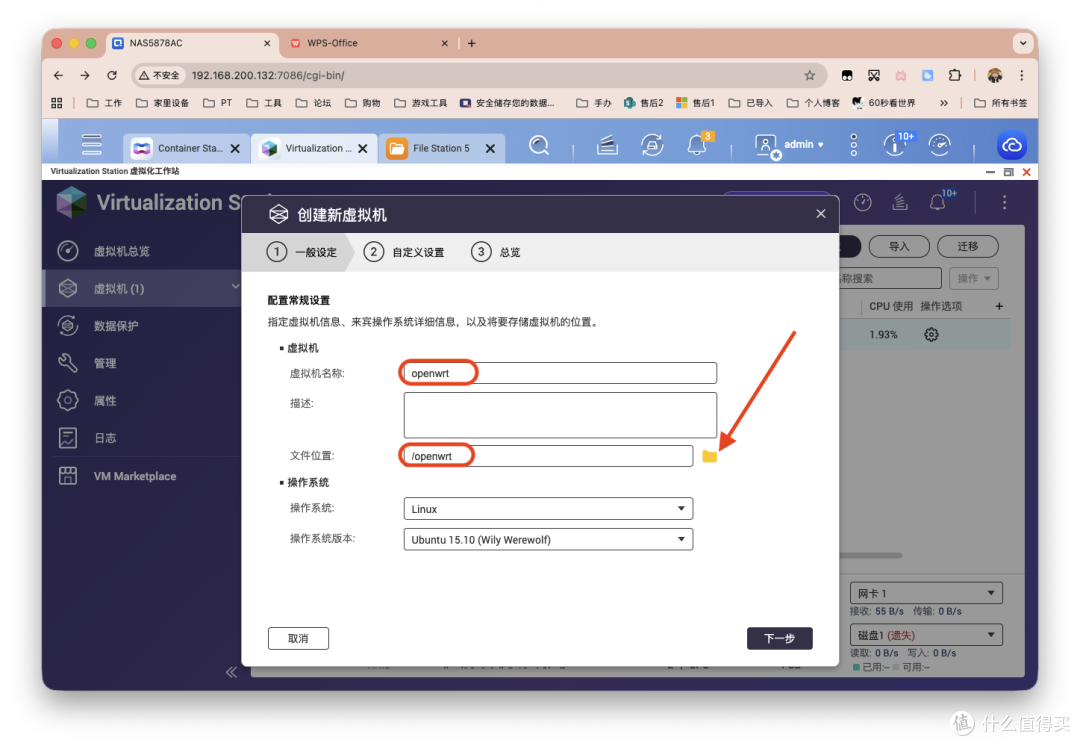Open the 所有书签 all bookmarks folder
Screen dimensions: 1080x746
(1001, 103)
